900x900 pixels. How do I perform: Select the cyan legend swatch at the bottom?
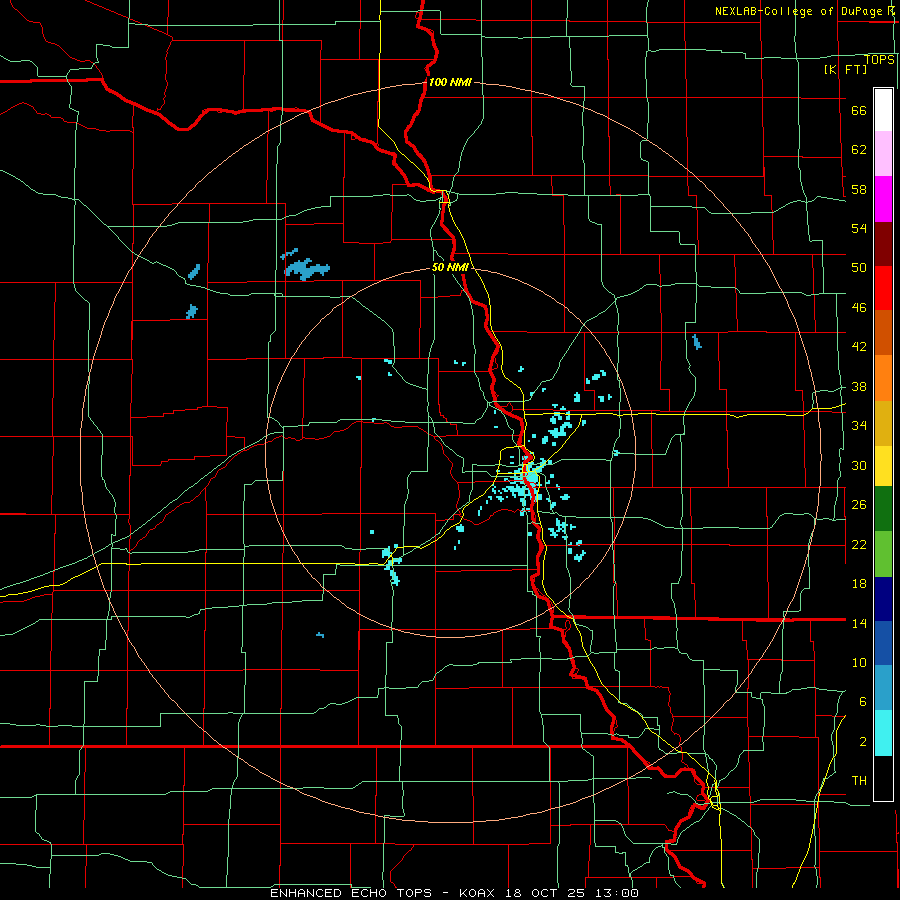tap(883, 733)
